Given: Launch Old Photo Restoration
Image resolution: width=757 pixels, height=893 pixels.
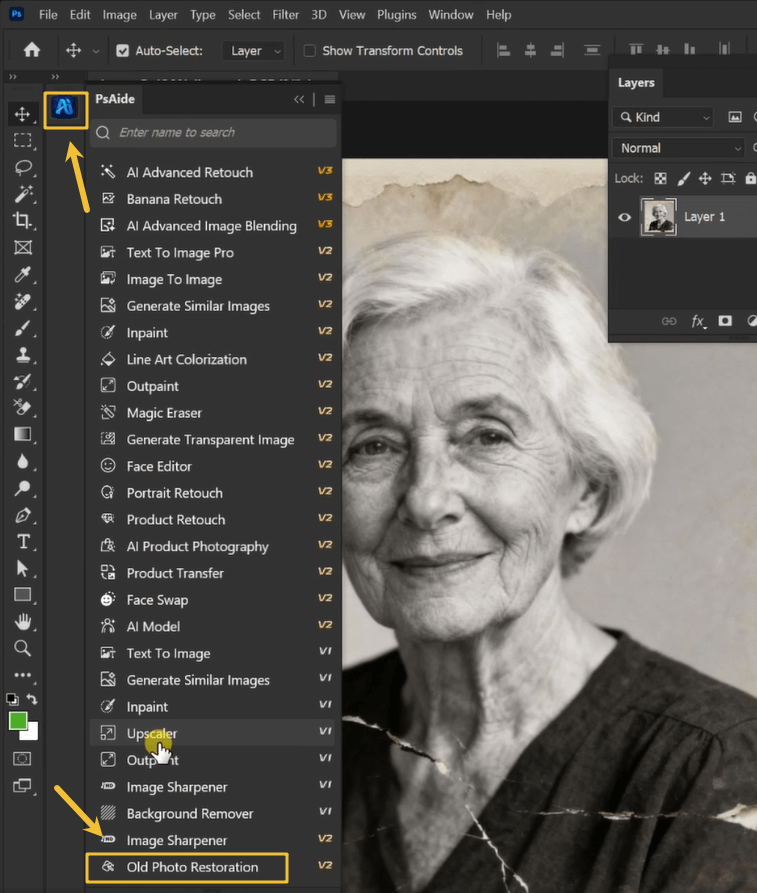Looking at the screenshot, I should [x=212, y=867].
